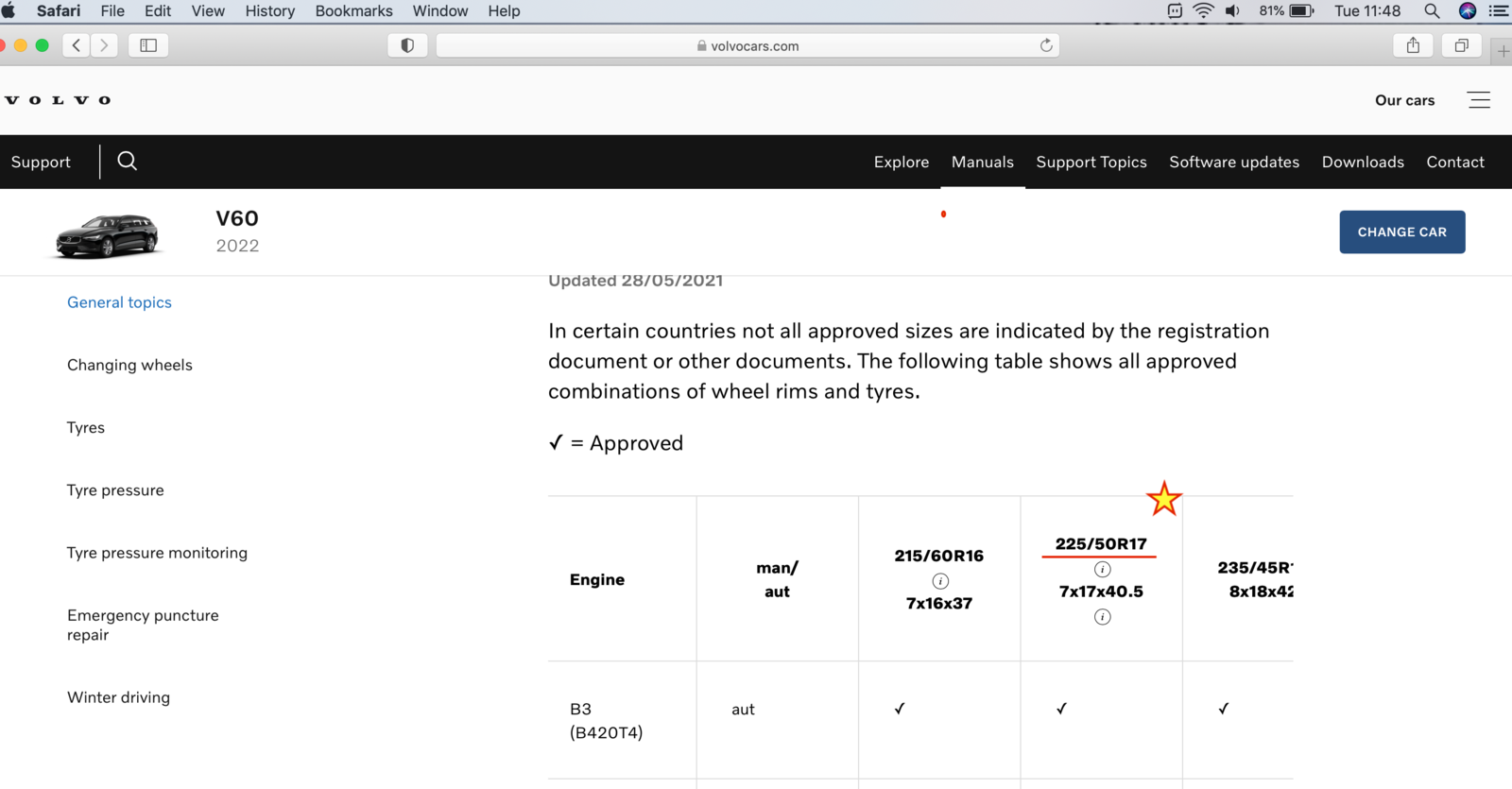The width and height of the screenshot is (1512, 789).
Task: Open the Help menu
Action: [x=504, y=11]
